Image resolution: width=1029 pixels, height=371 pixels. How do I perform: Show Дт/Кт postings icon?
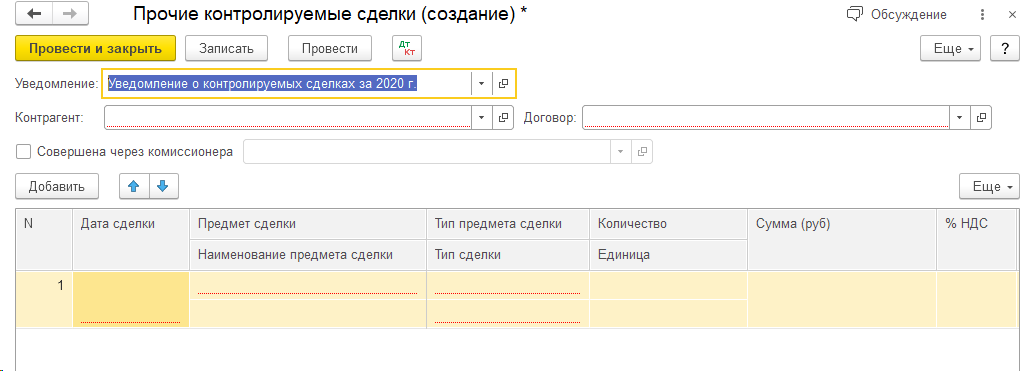point(407,49)
